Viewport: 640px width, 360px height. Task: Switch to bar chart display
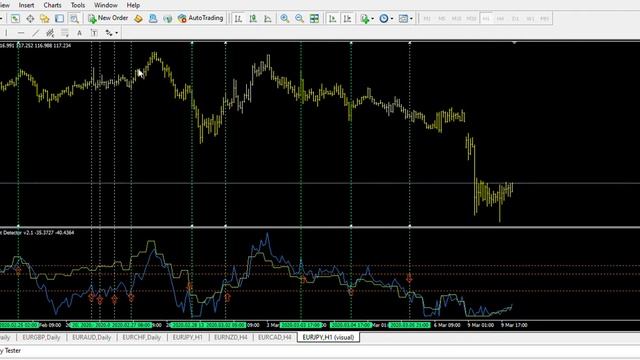(238, 18)
